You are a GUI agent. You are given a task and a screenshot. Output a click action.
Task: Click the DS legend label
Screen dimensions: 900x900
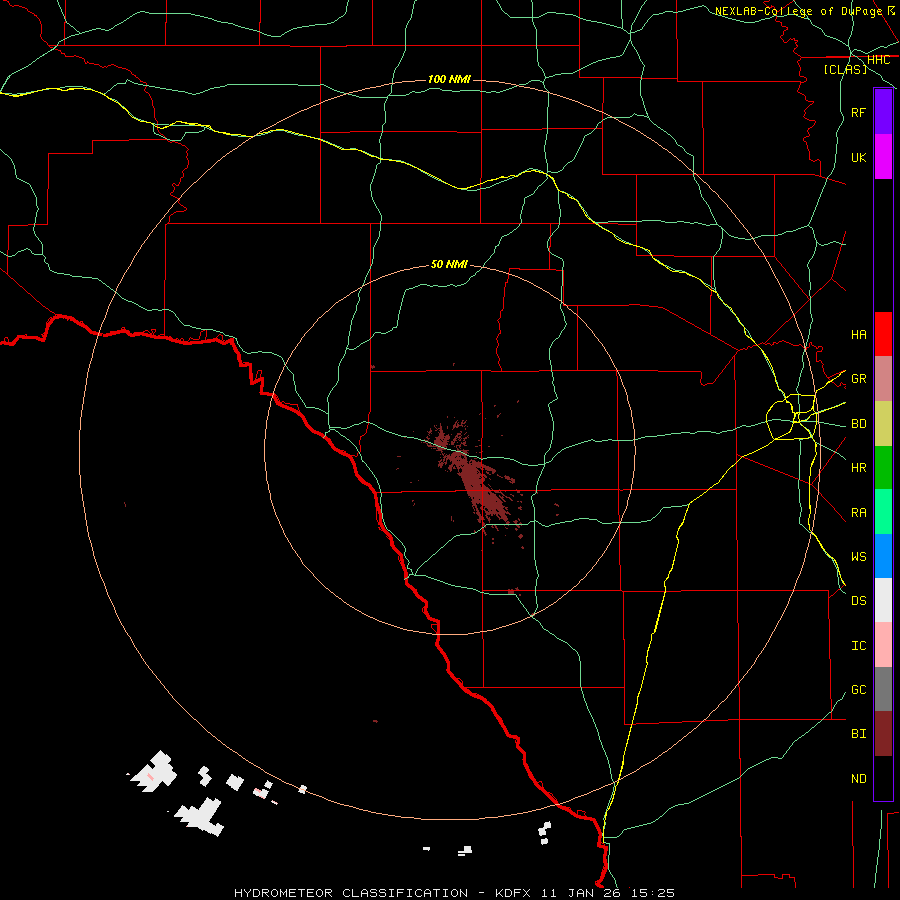tap(858, 600)
